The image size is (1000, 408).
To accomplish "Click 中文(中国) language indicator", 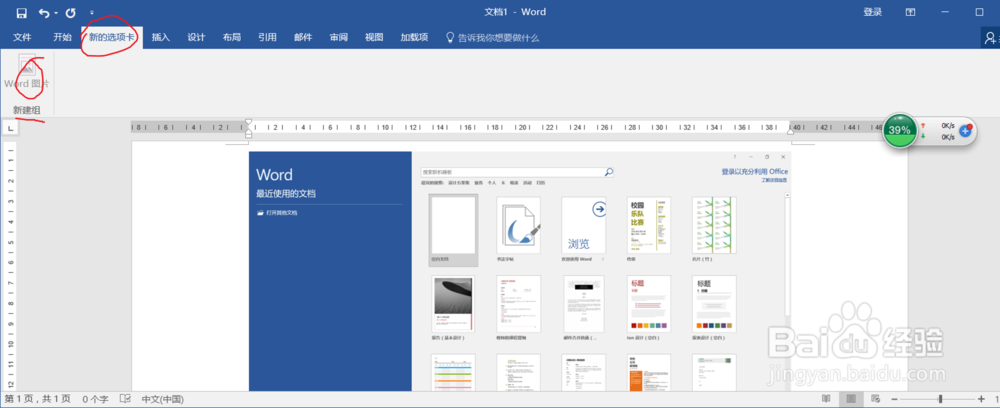I will pos(163,399).
